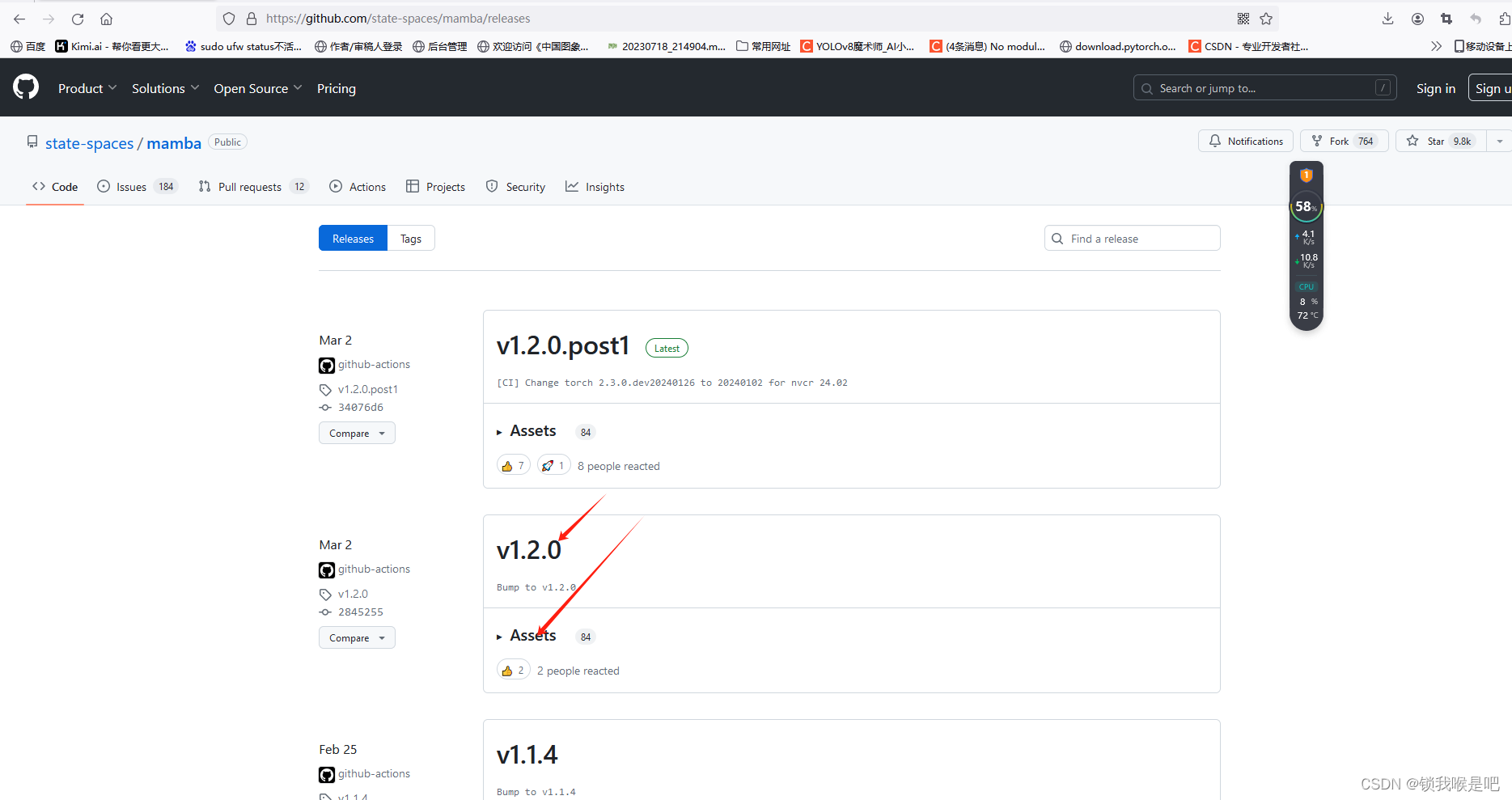1512x800 pixels.
Task: Open the Issues tab
Action: [137, 187]
